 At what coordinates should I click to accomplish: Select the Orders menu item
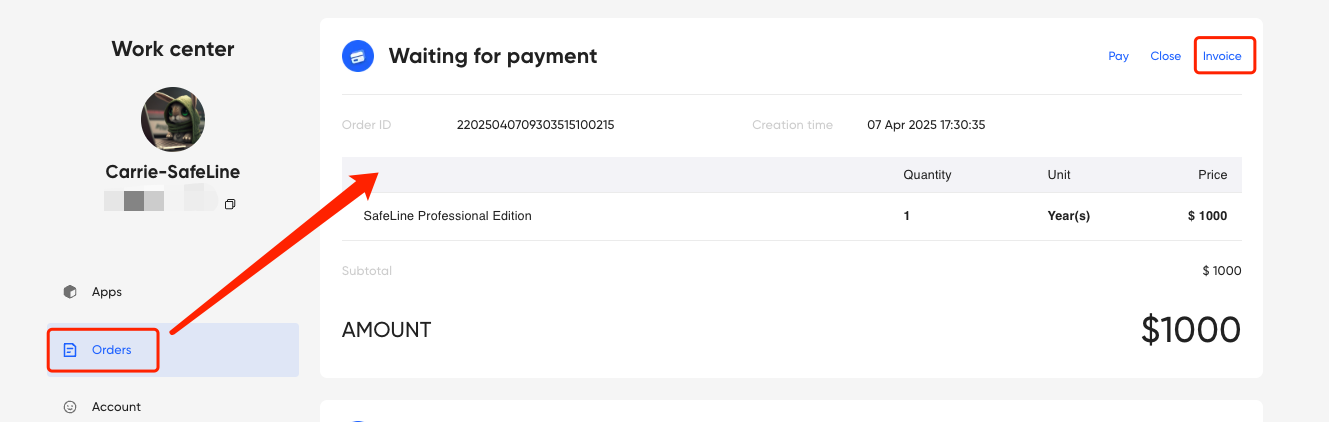pos(173,350)
